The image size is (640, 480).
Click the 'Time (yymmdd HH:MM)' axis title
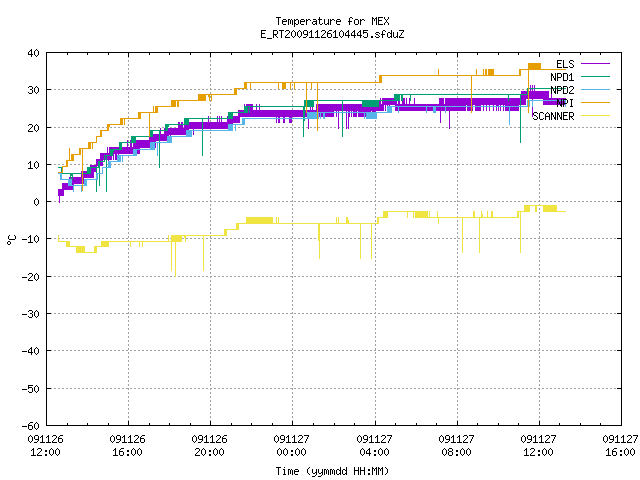pos(332,471)
